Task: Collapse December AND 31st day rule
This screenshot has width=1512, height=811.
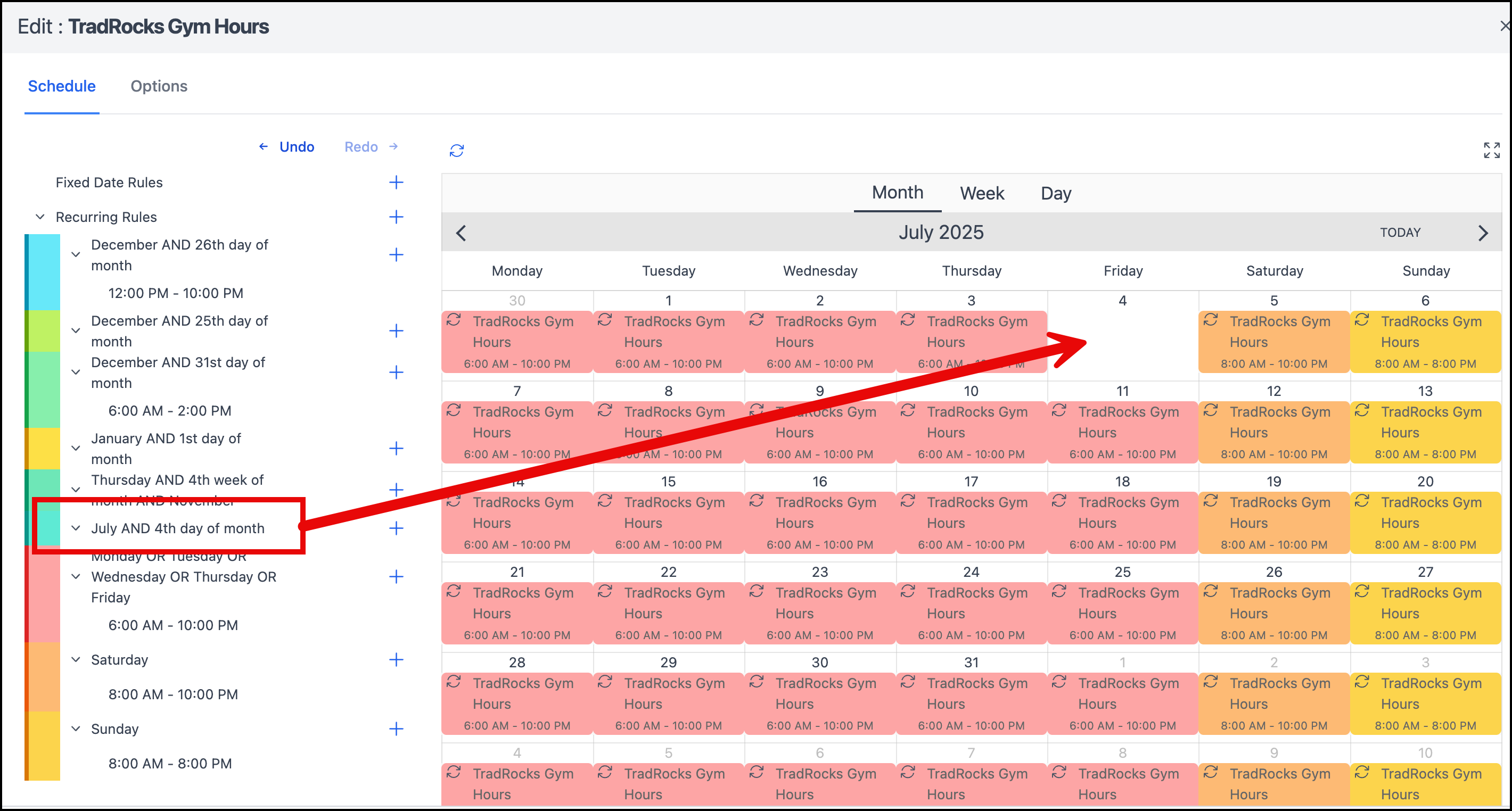Action: click(x=76, y=373)
